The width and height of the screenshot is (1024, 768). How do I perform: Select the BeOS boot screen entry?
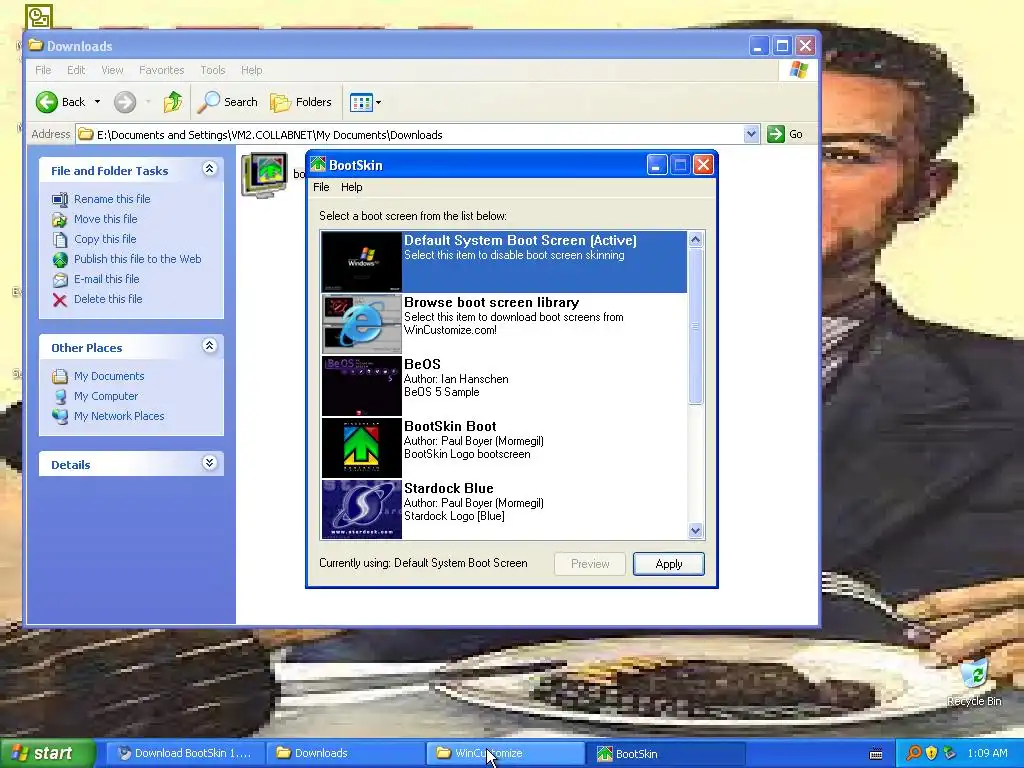[x=504, y=385]
